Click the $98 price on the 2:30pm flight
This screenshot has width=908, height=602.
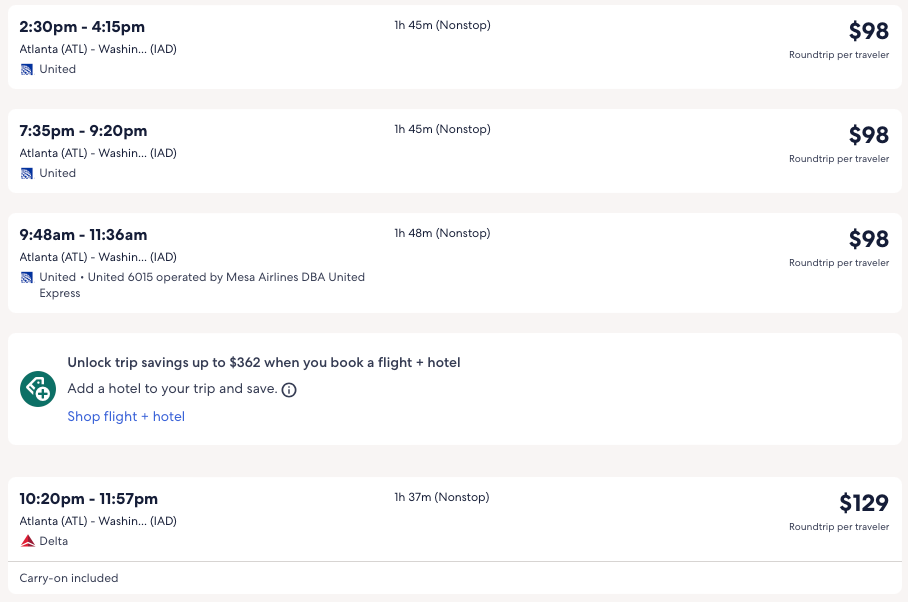pyautogui.click(x=868, y=31)
